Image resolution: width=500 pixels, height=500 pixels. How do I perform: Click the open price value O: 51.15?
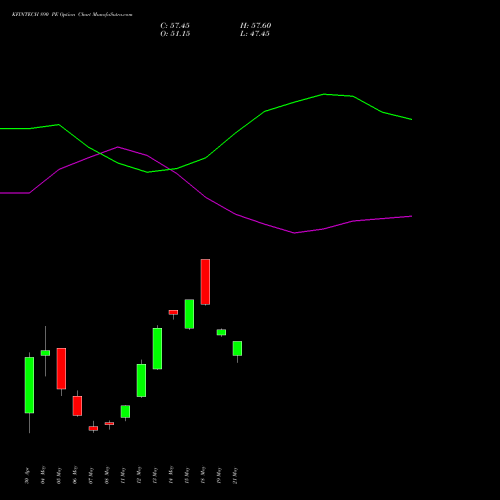tap(175, 34)
